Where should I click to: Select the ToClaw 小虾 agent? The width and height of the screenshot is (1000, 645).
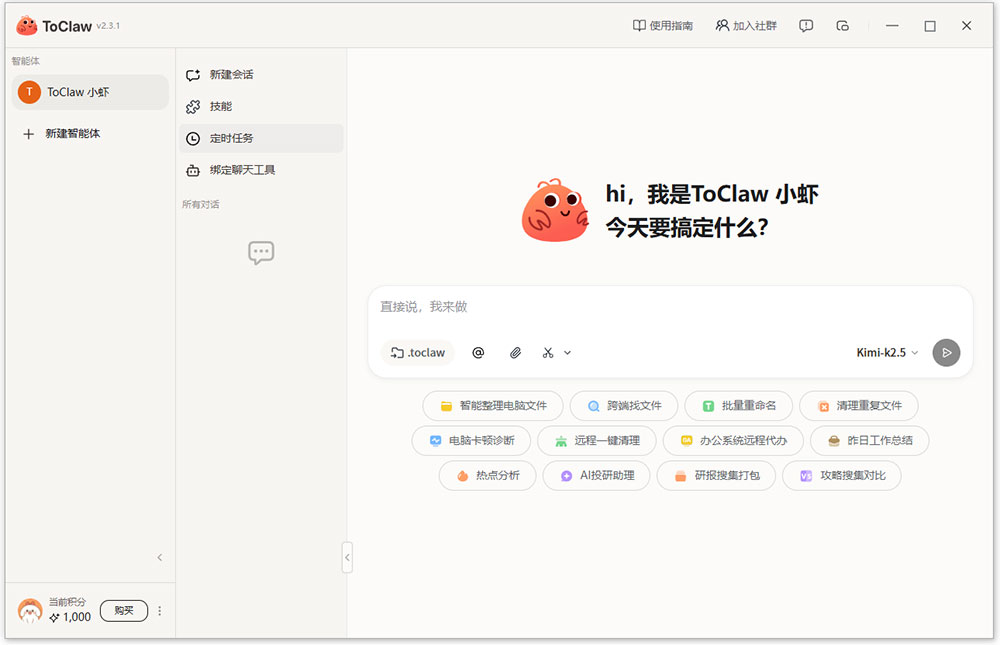pyautogui.click(x=90, y=92)
